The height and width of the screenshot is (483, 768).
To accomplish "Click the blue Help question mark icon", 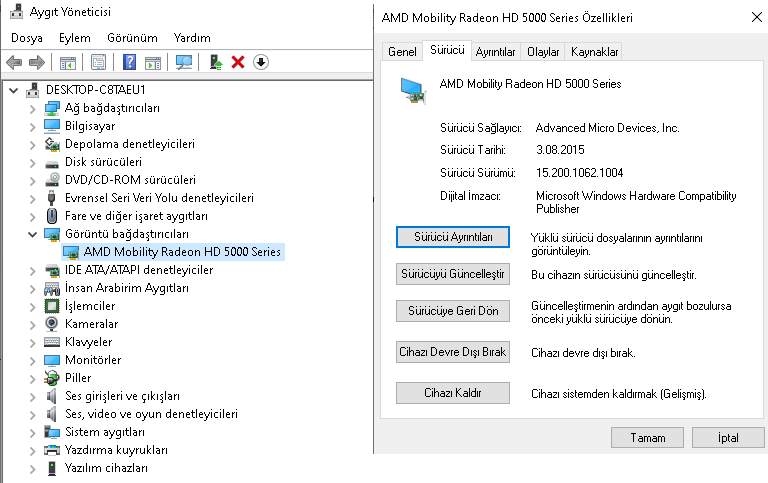I will (x=129, y=62).
